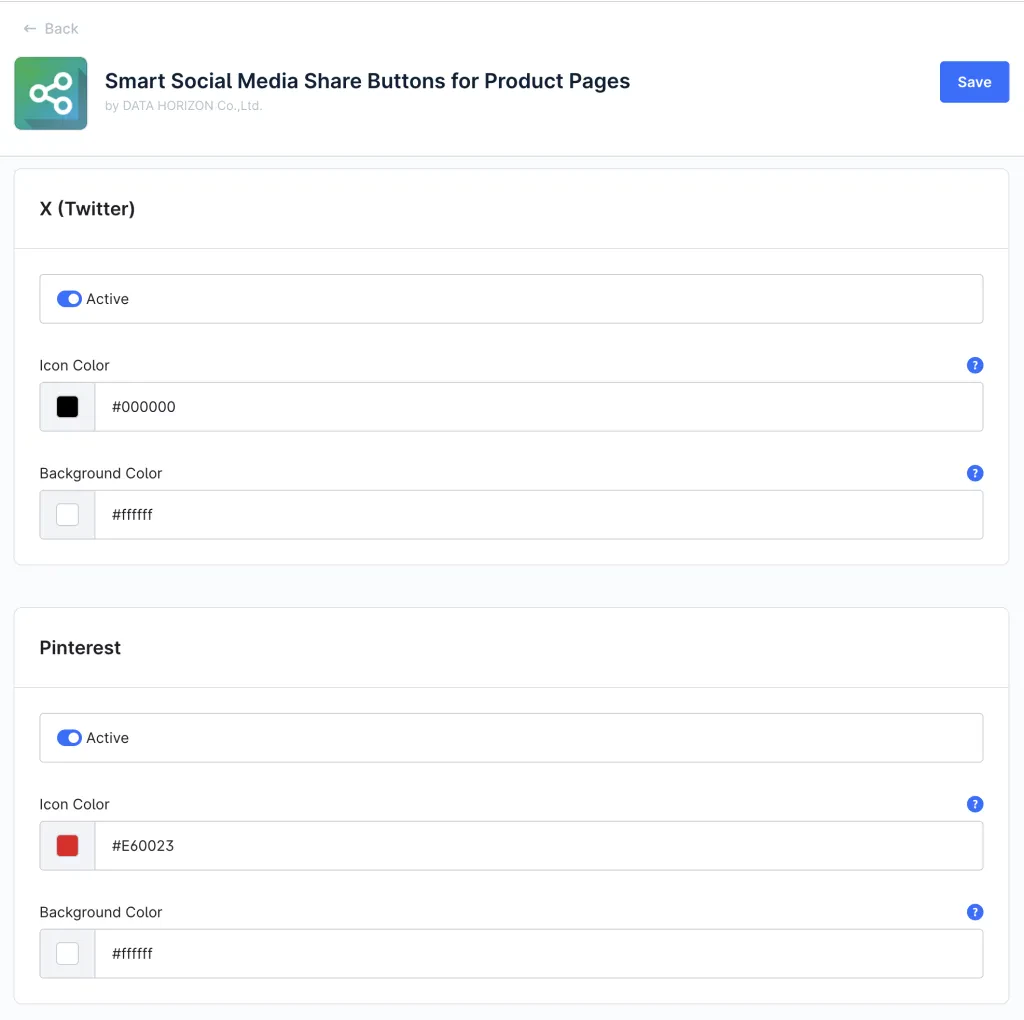Viewport: 1024px width, 1020px height.
Task: Toggle X (Twitter) Active switch off
Action: [69, 299]
